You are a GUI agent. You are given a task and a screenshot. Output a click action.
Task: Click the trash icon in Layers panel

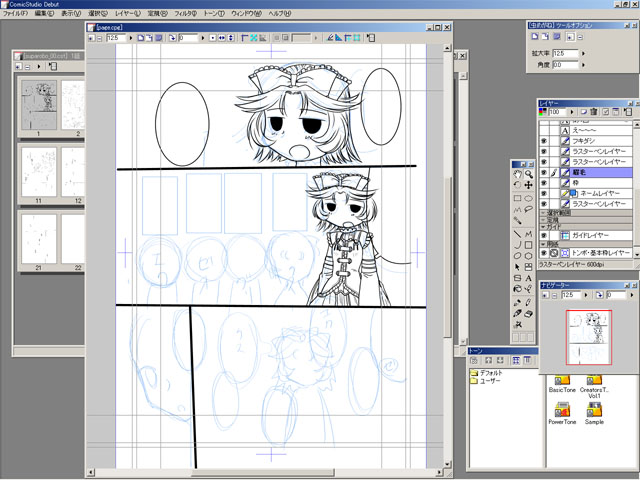coord(594,112)
